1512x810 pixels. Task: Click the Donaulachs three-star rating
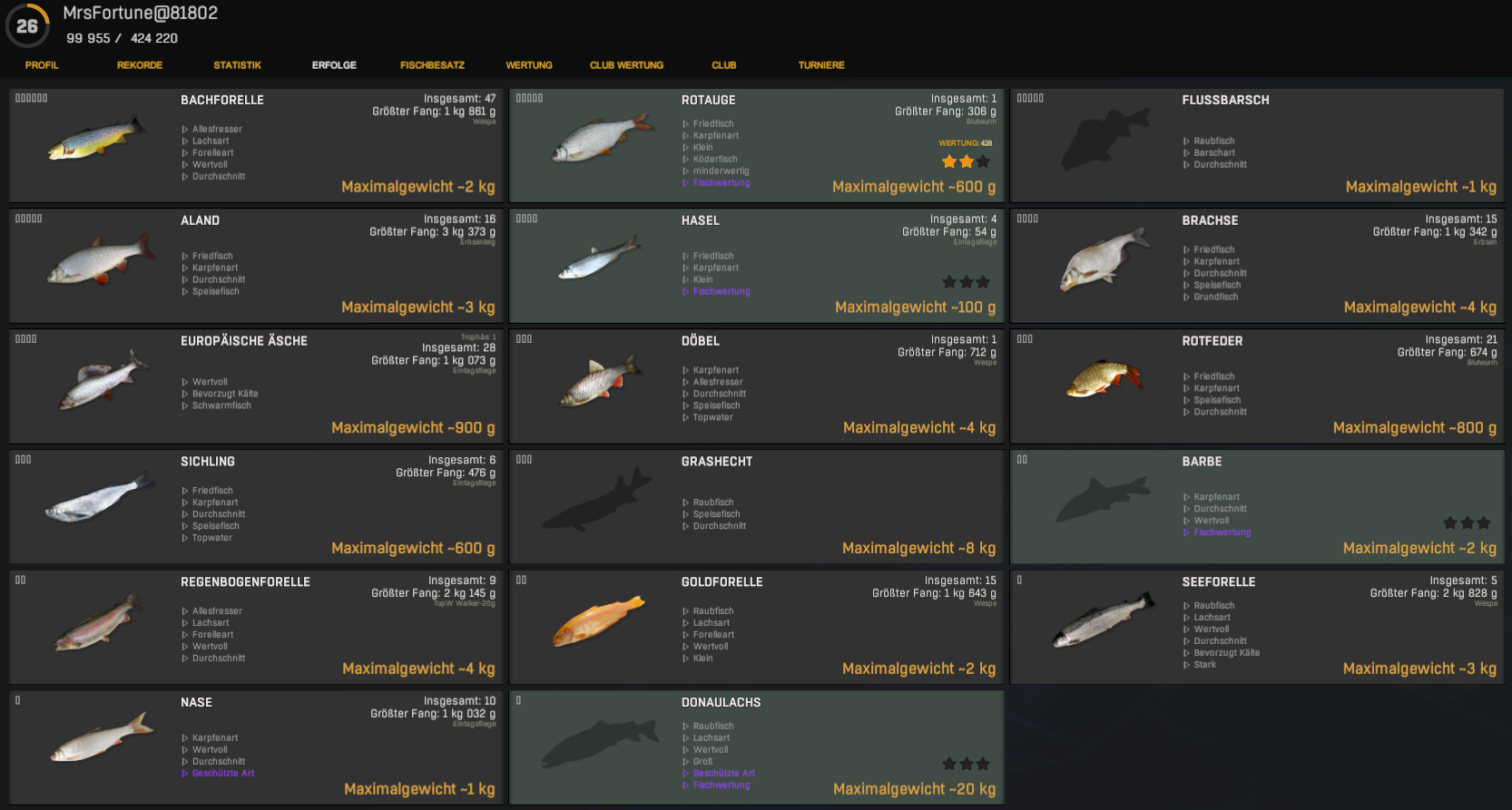pyautogui.click(x=966, y=764)
